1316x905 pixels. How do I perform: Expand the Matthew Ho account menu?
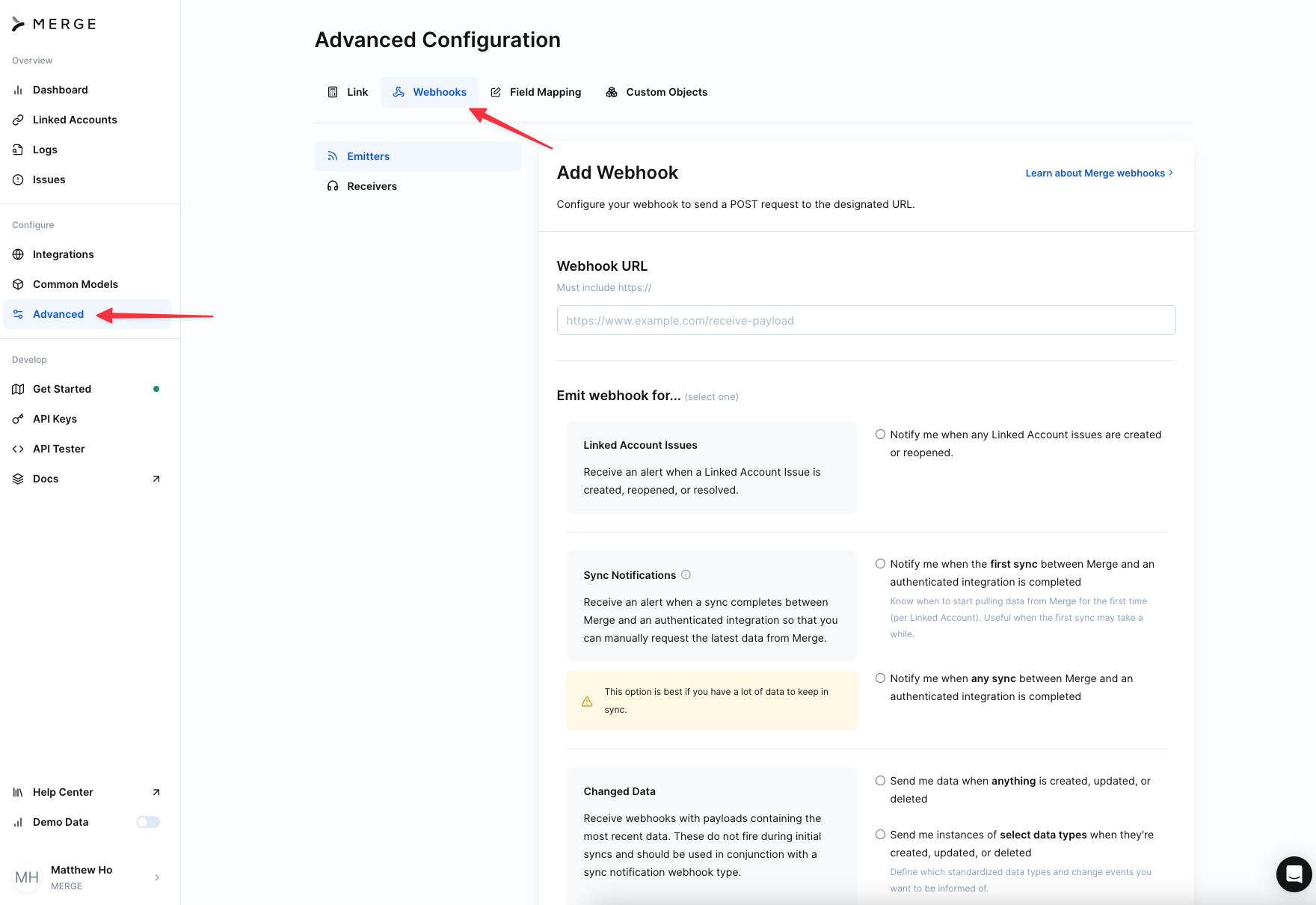tap(156, 877)
